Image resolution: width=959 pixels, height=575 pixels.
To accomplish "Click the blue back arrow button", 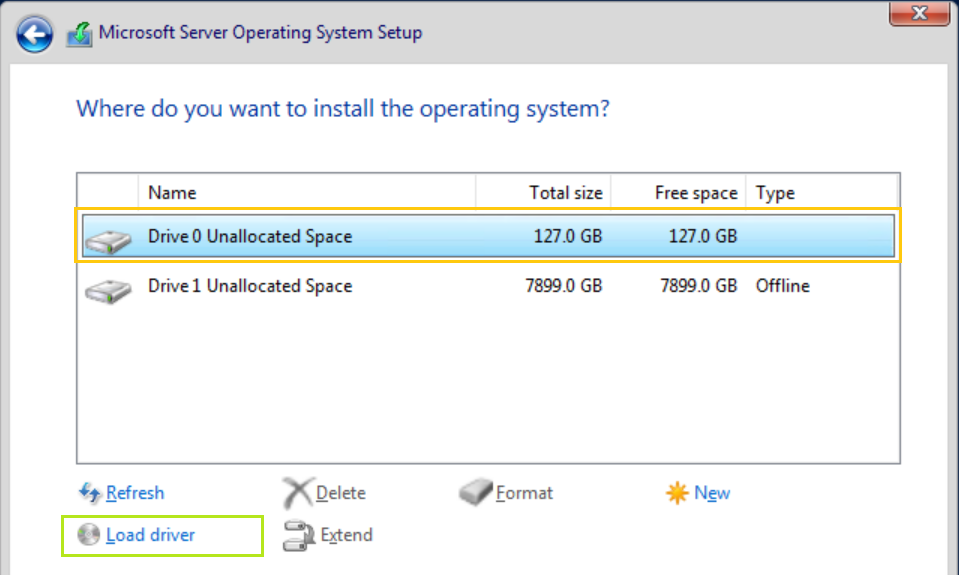I will tap(34, 34).
